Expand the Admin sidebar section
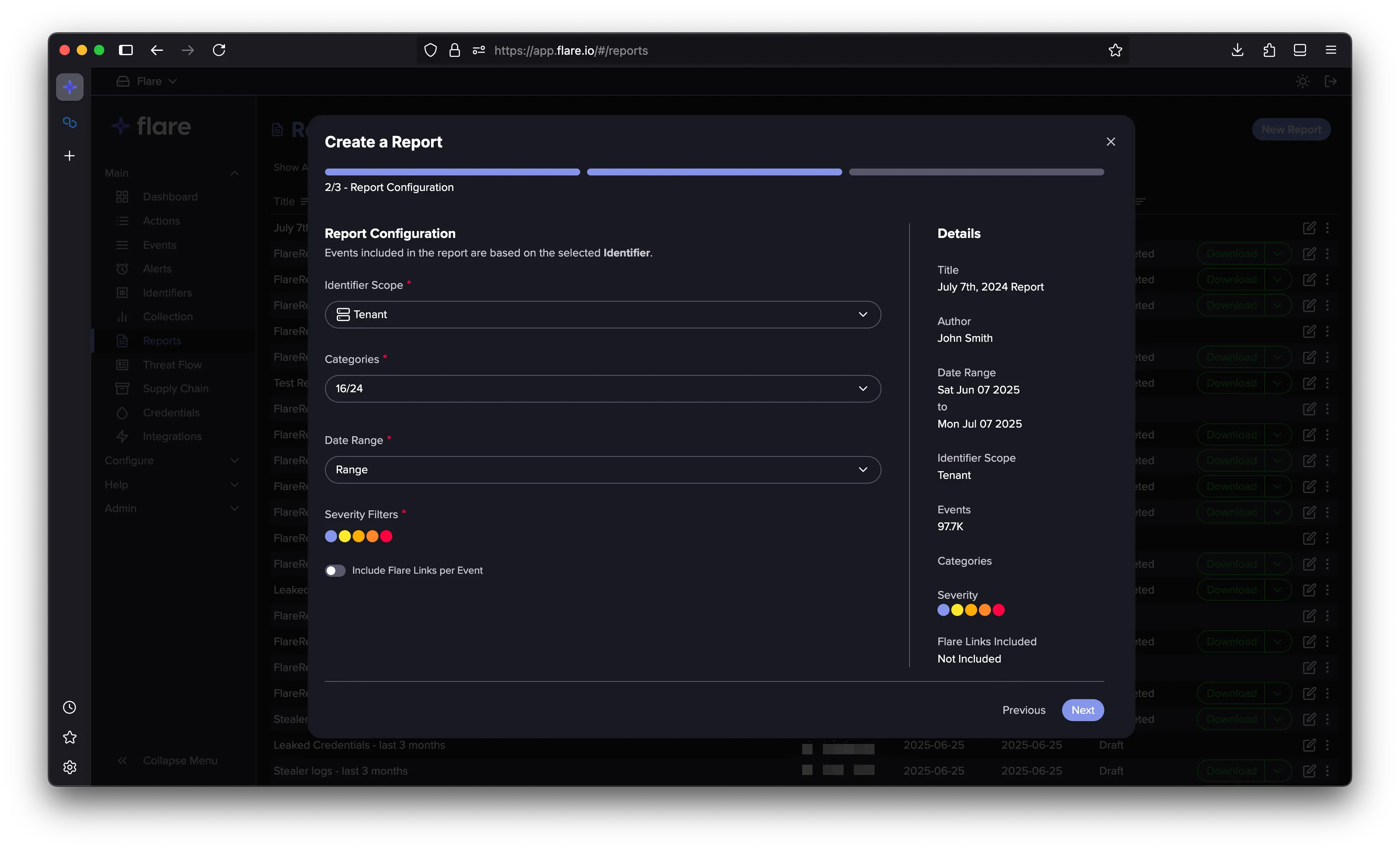Screen dimensions: 1400x850 click(x=172, y=508)
